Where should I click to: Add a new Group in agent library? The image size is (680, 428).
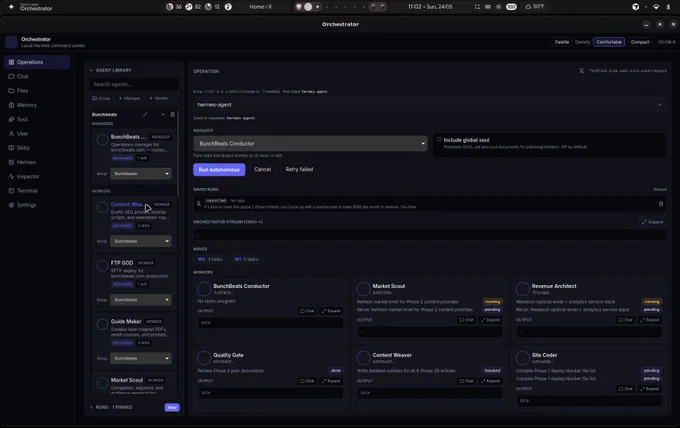(x=101, y=98)
